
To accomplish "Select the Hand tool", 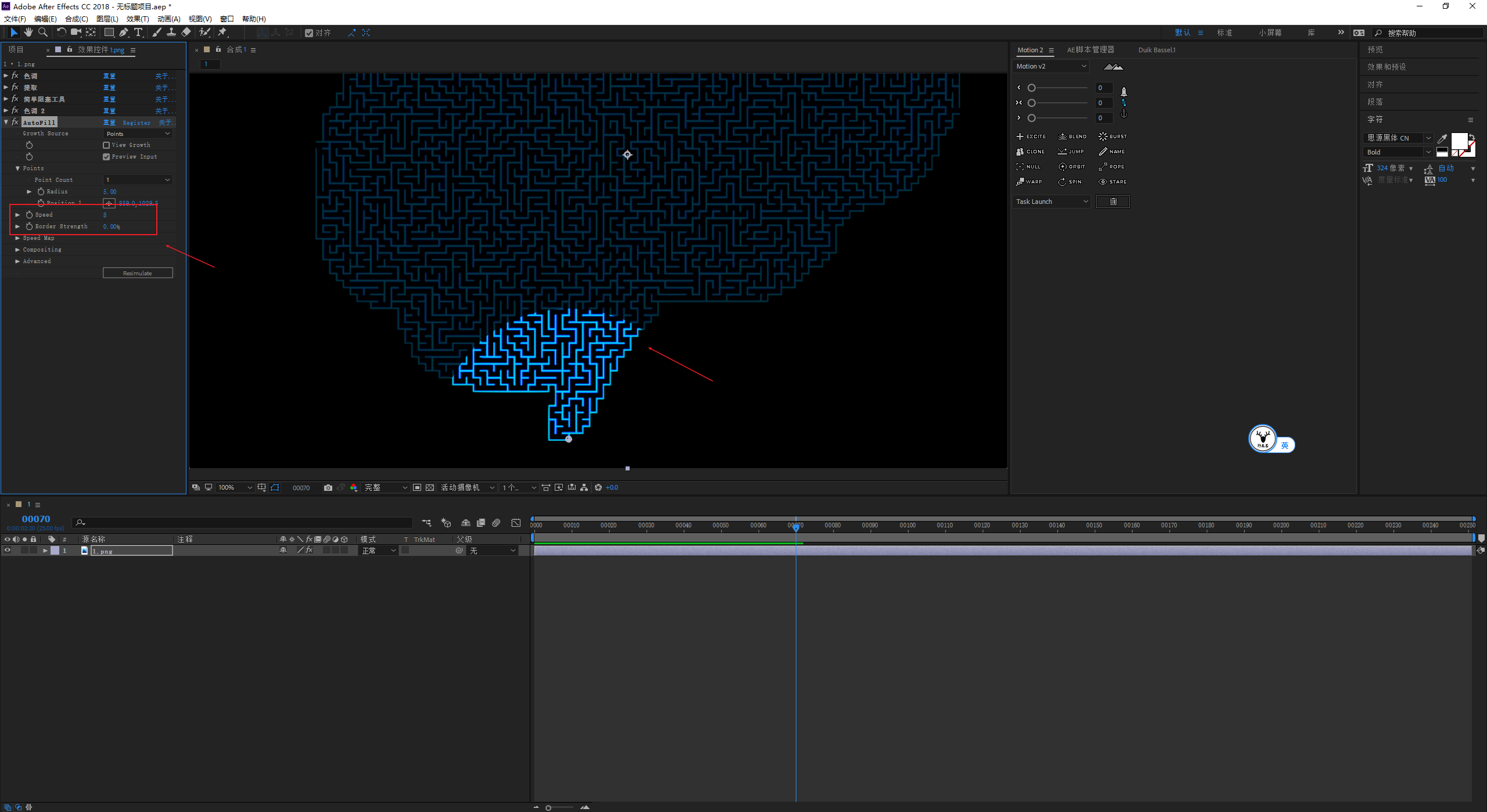I will click(28, 33).
